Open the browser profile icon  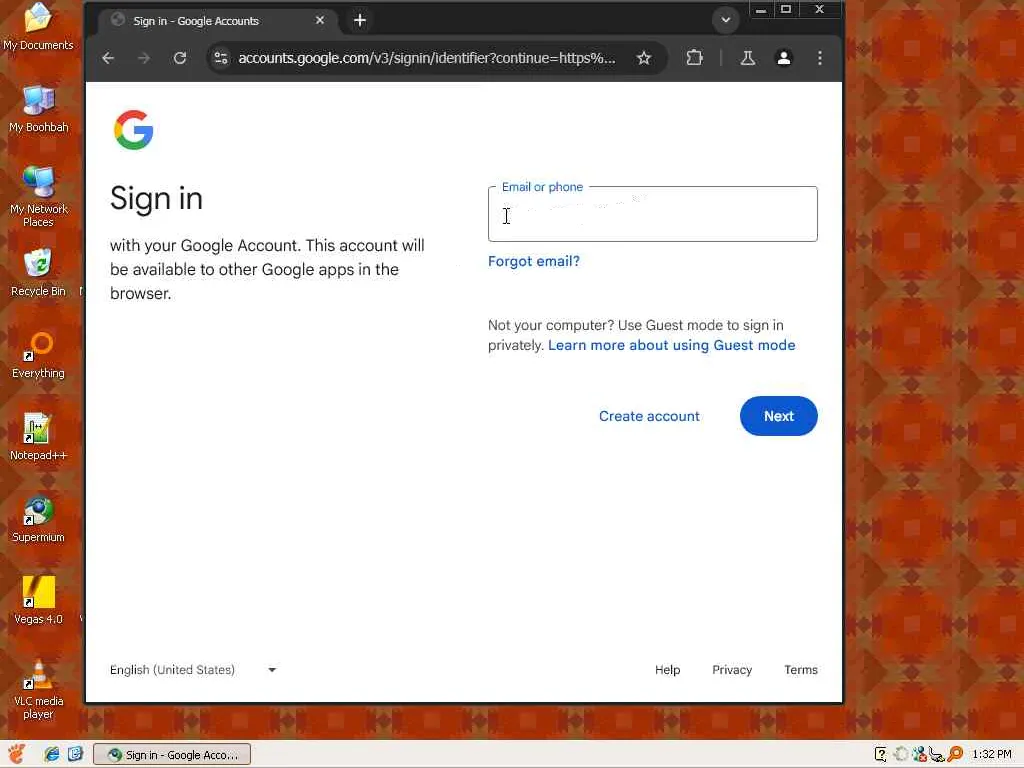(784, 58)
